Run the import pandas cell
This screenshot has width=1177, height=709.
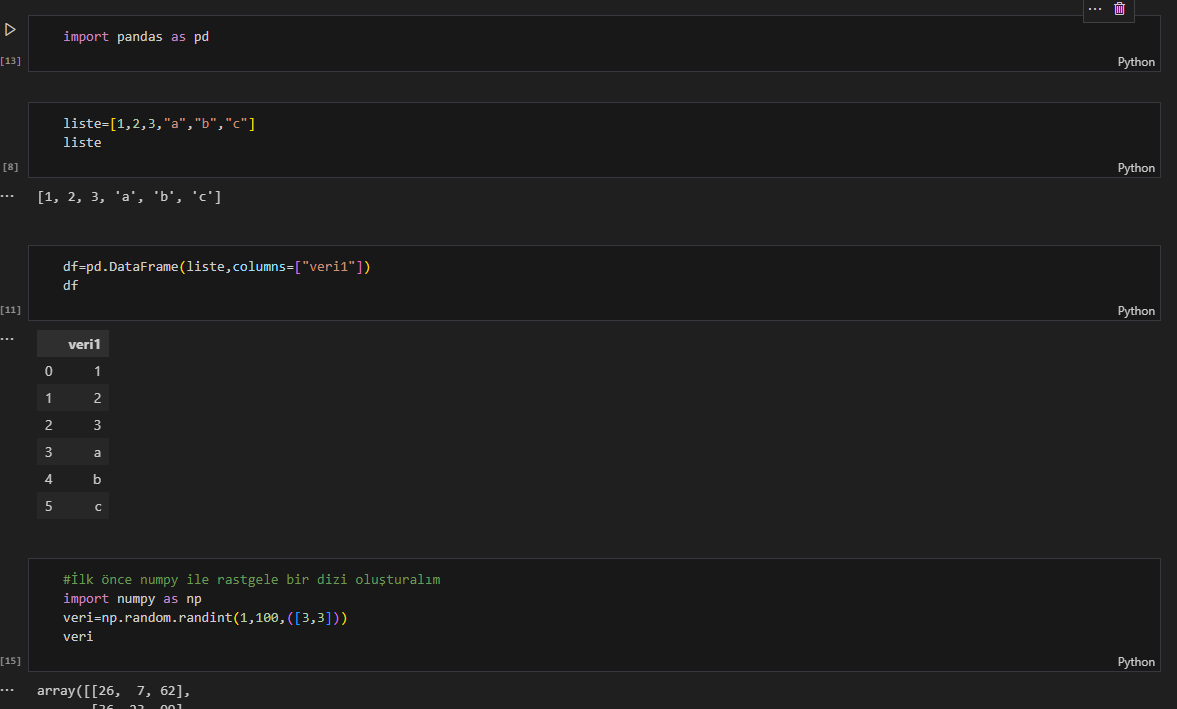pyautogui.click(x=11, y=30)
